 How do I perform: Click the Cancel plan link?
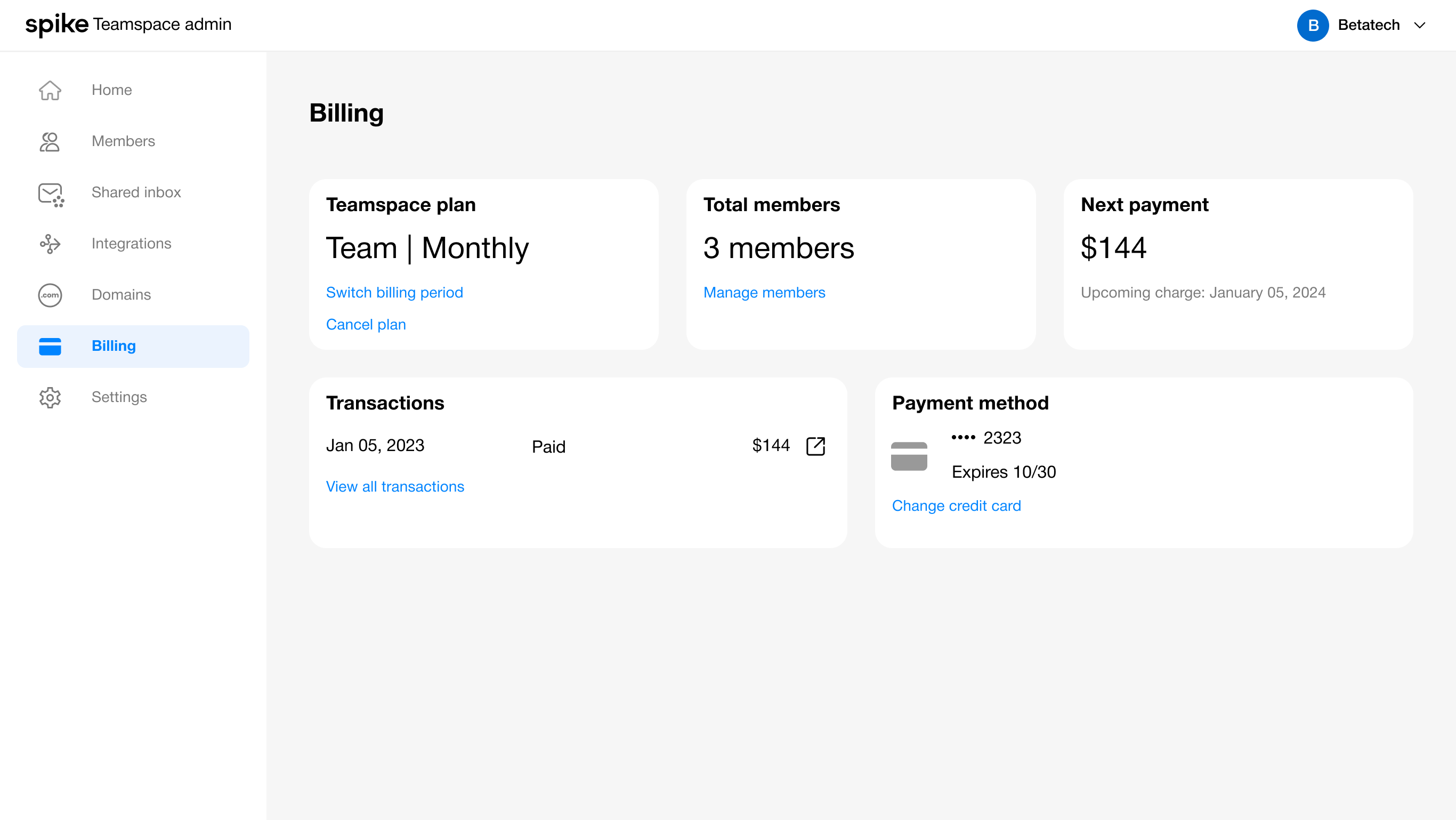tap(366, 325)
